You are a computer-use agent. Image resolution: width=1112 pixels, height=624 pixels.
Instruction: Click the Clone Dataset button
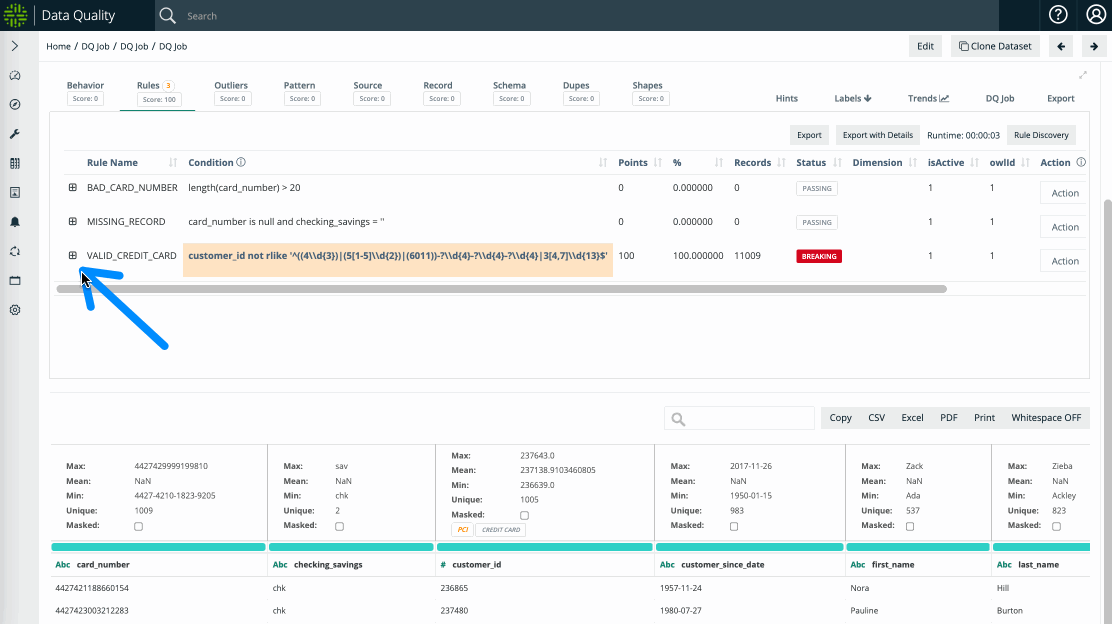pos(995,46)
